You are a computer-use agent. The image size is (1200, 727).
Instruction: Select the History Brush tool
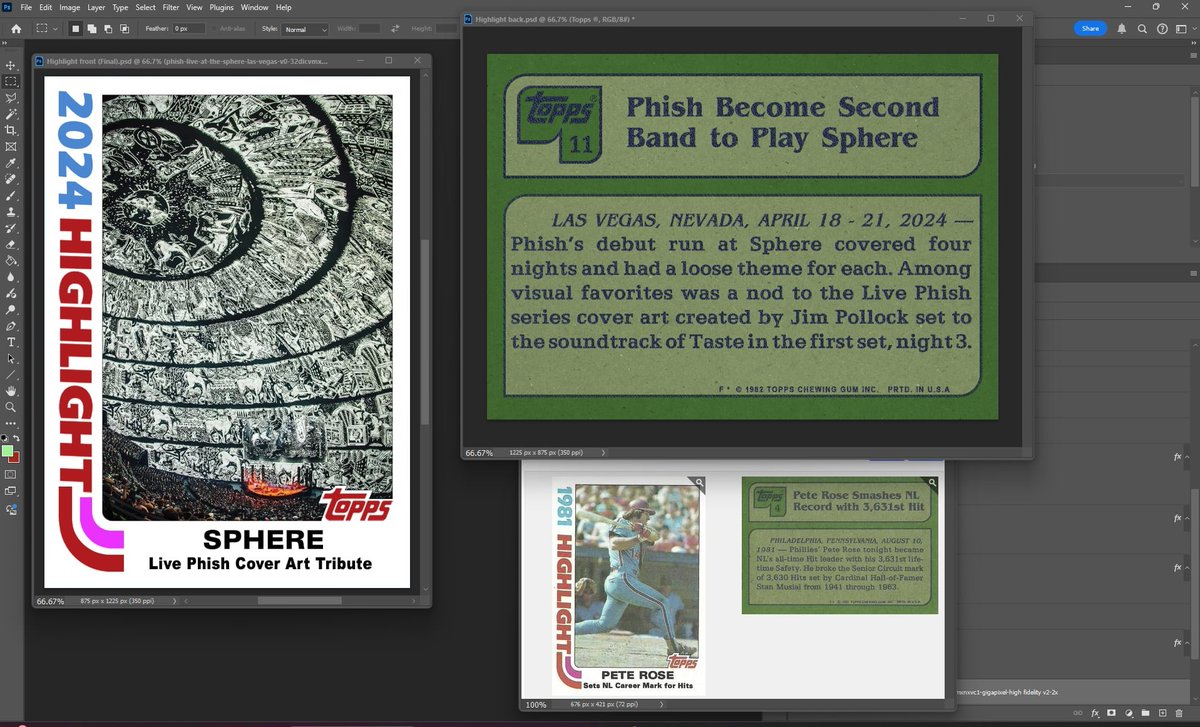(11, 228)
